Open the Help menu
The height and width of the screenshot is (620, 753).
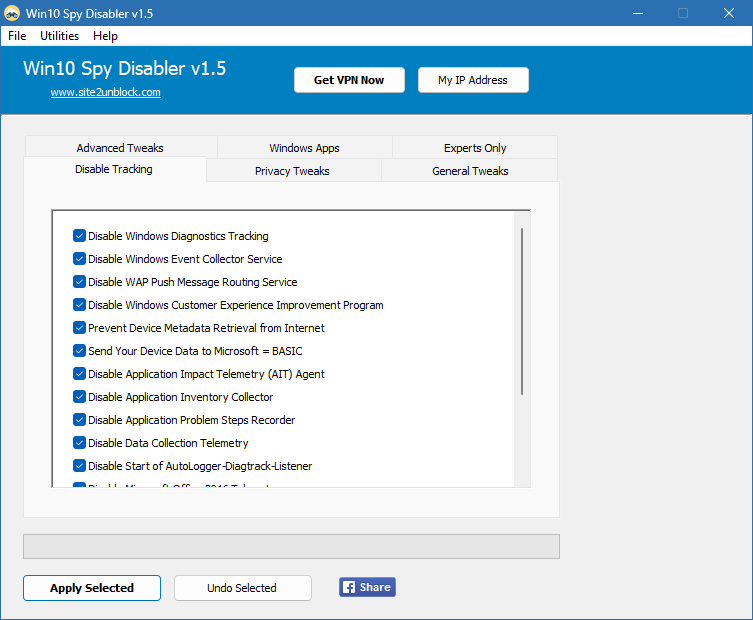tap(105, 36)
